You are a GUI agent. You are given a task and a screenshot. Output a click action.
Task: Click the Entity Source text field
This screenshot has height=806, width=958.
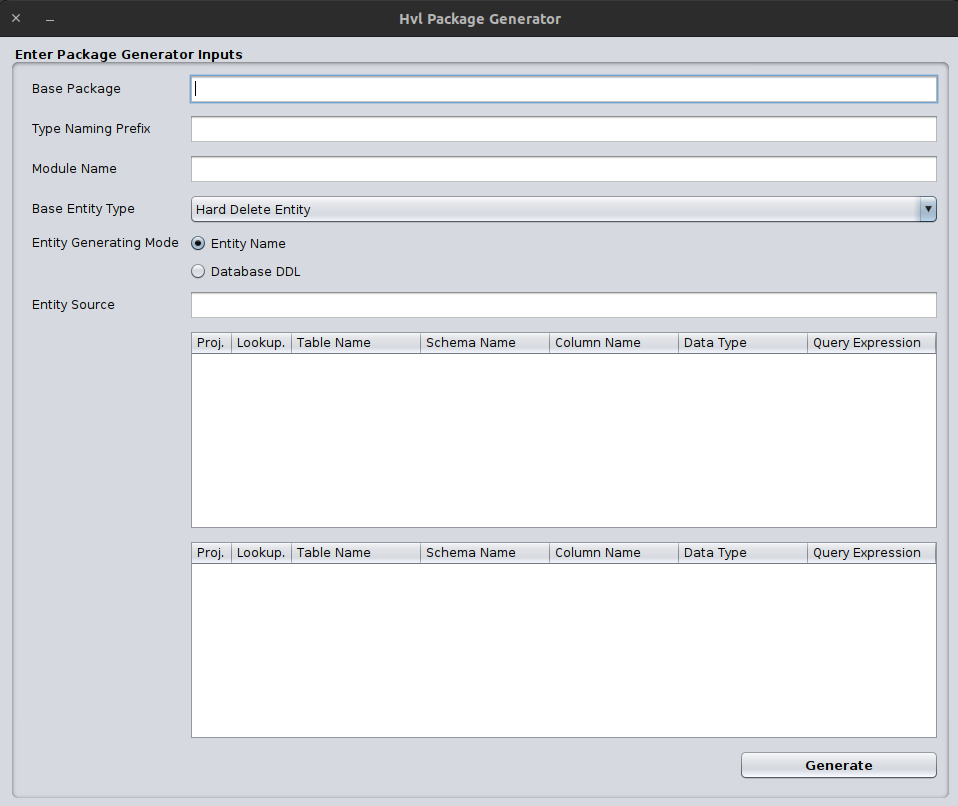(563, 305)
